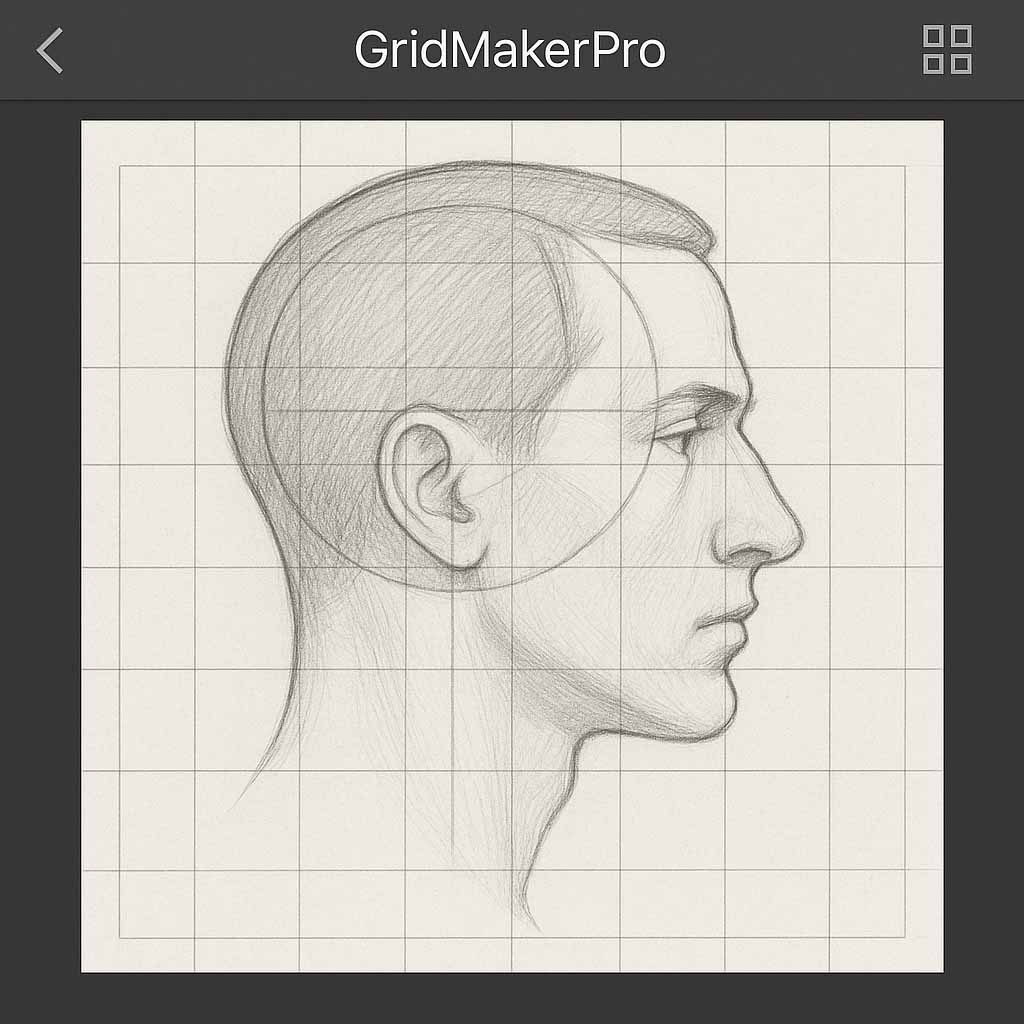Click the tip of the nose
This screenshot has width=1024, height=1024.
click(x=795, y=535)
